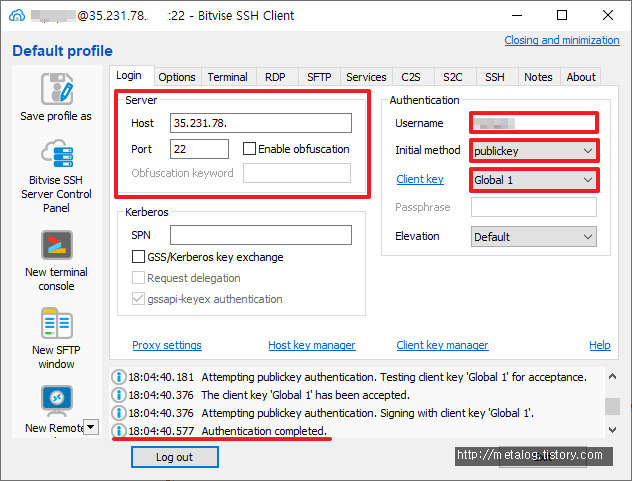Switch to the SSH tab
This screenshot has height=481, width=632.
(495, 77)
